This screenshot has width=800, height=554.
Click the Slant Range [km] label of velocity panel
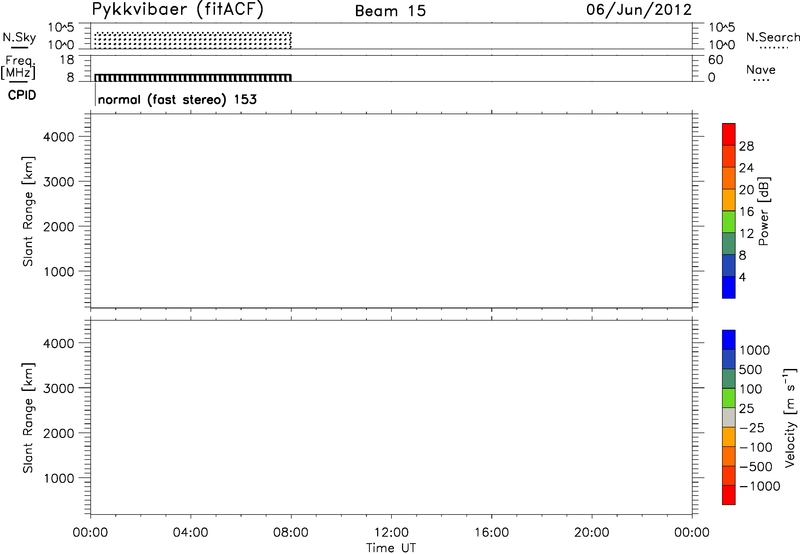[28, 418]
